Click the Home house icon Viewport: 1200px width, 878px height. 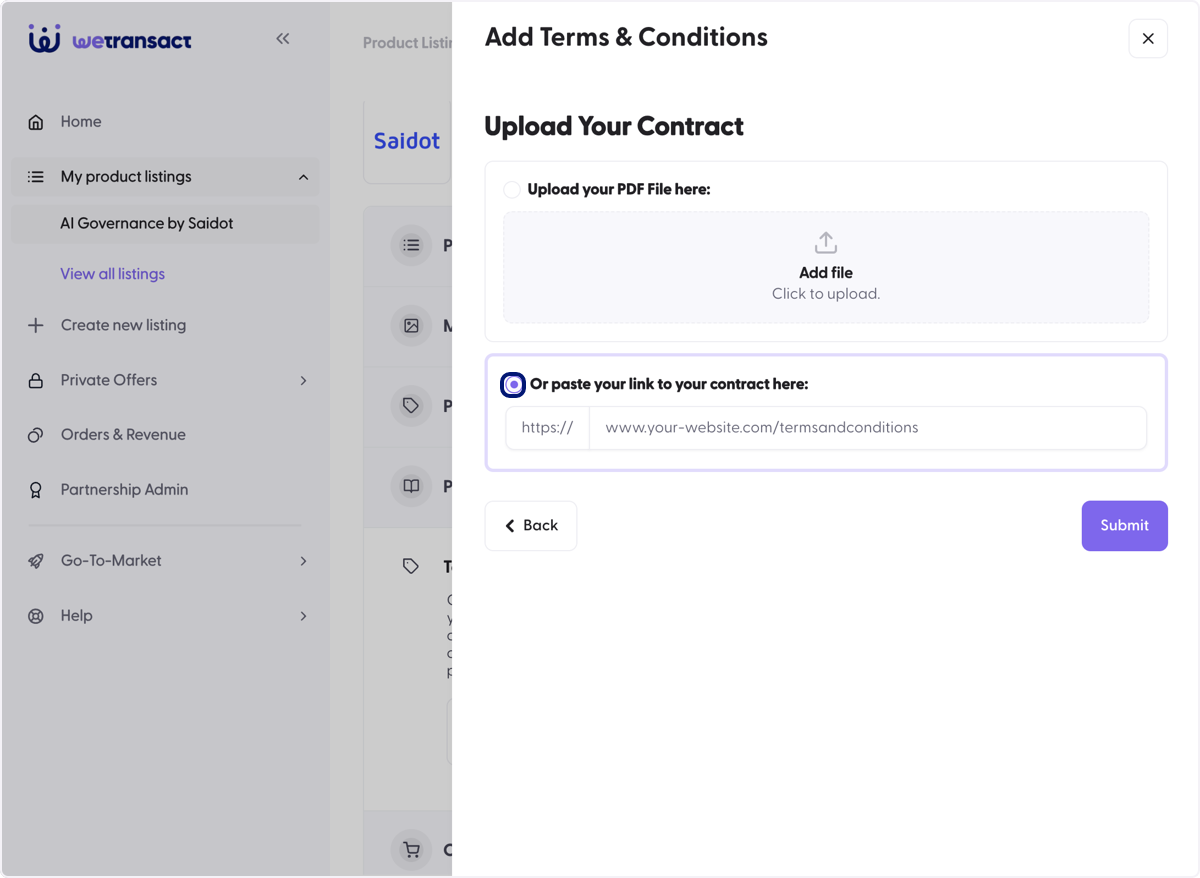click(x=36, y=122)
